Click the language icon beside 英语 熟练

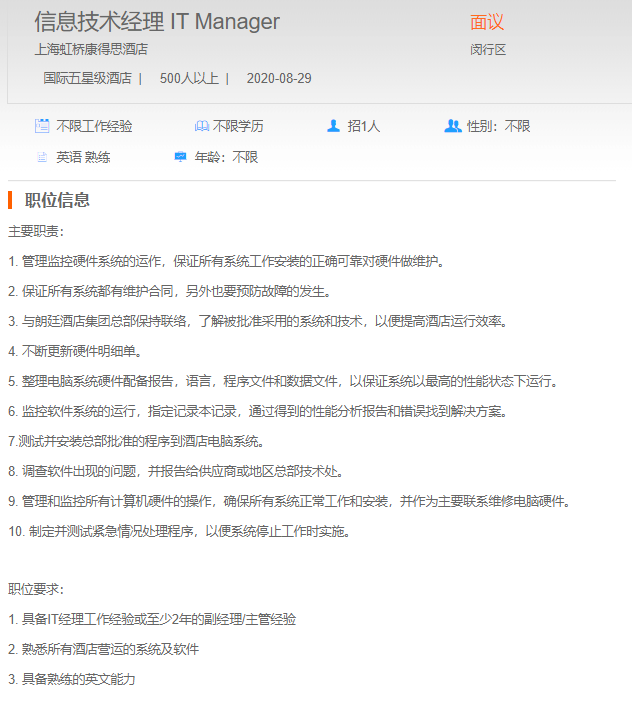(x=42, y=157)
